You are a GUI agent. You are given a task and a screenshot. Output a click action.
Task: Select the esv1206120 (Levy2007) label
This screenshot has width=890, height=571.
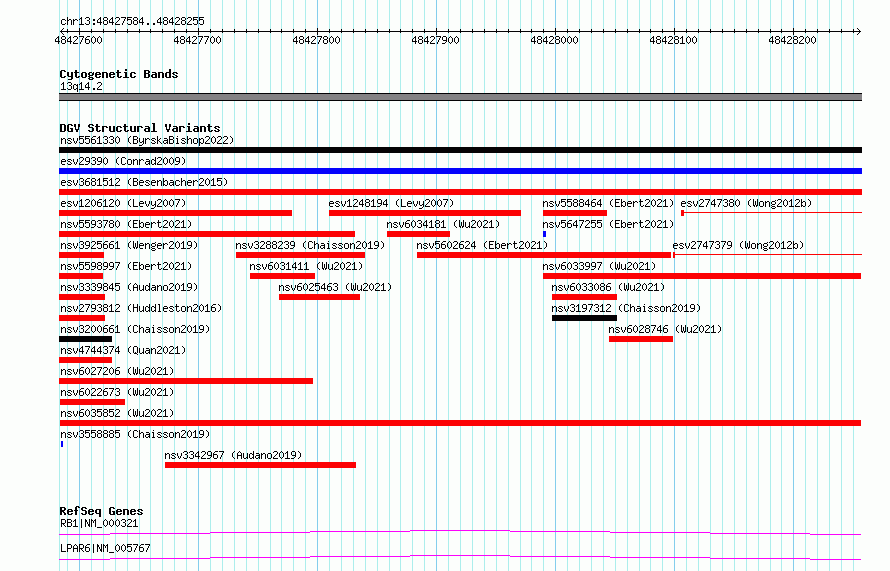pos(123,203)
